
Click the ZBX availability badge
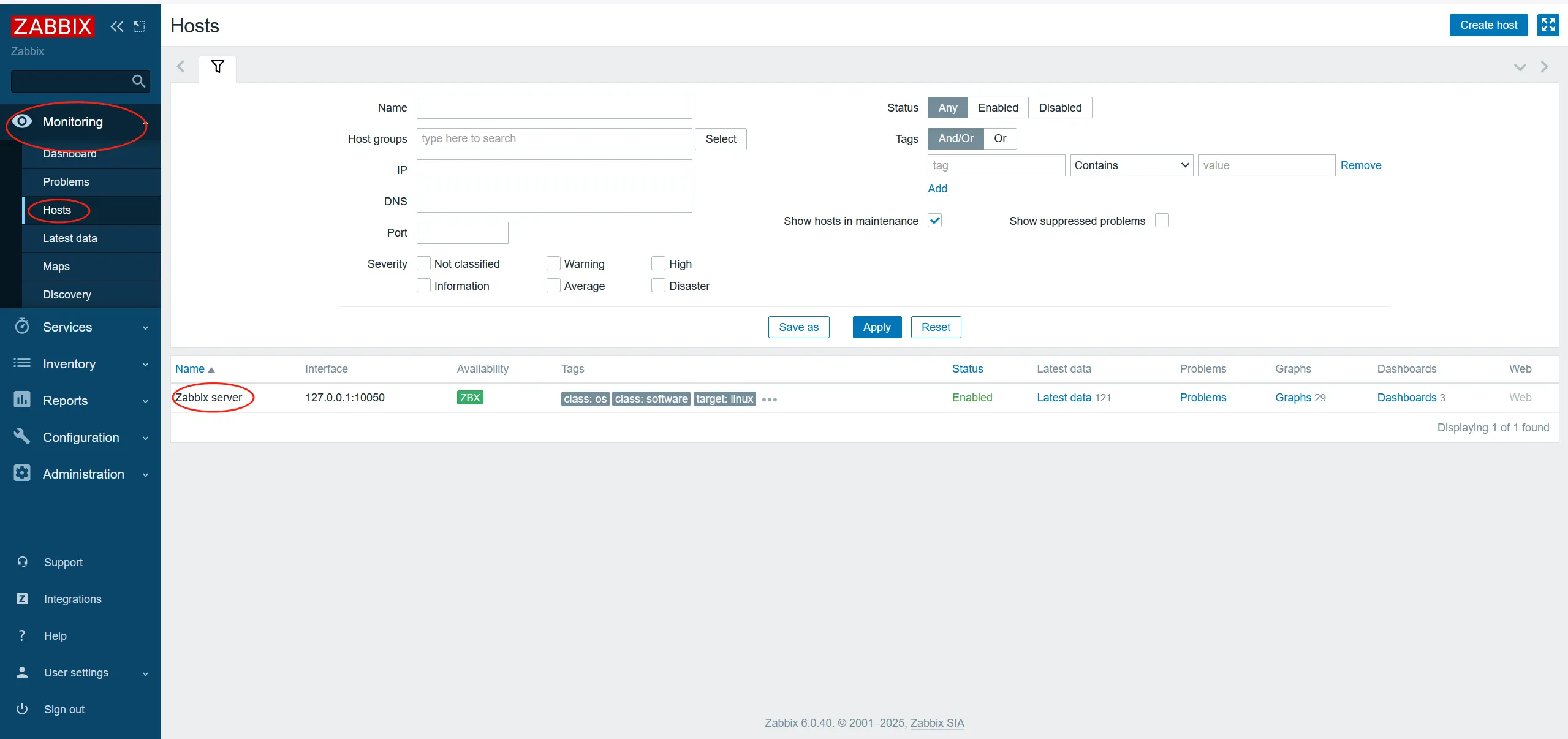[469, 398]
